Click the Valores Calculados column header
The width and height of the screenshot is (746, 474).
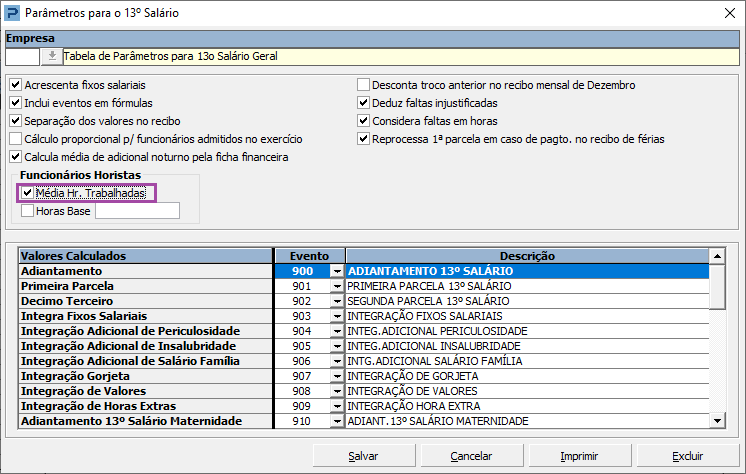click(146, 256)
